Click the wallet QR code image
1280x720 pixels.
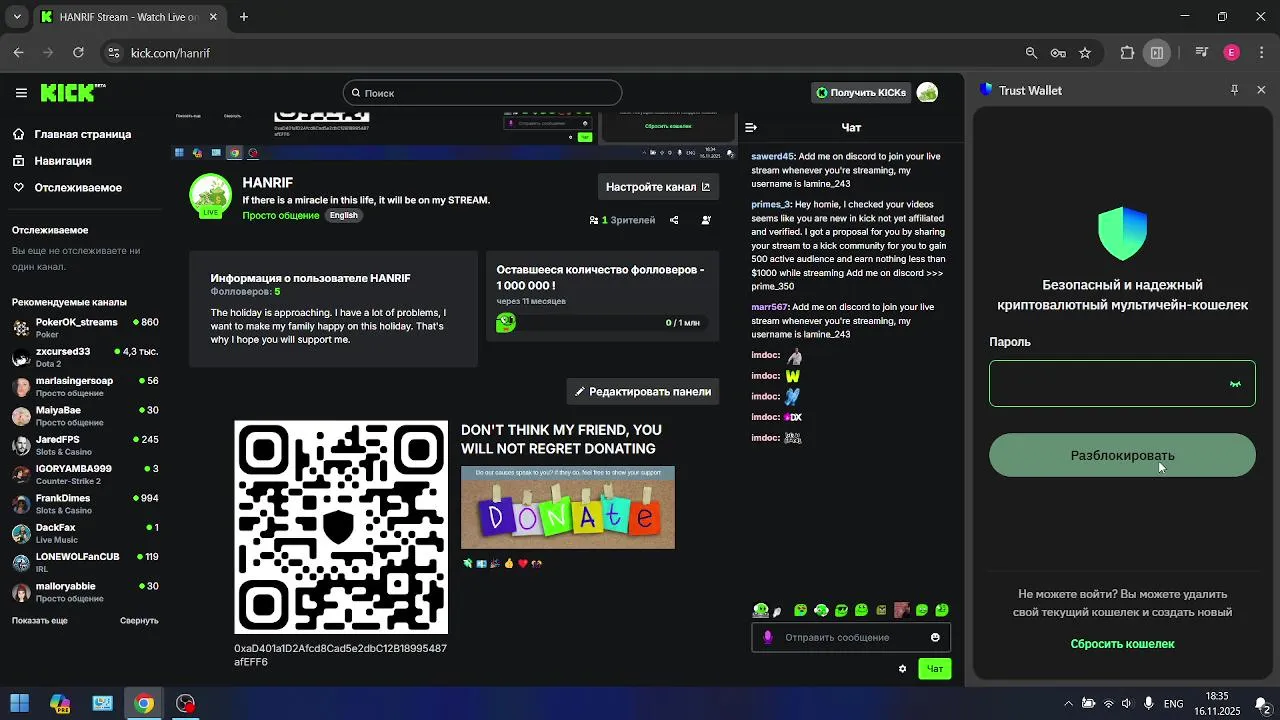tap(341, 527)
